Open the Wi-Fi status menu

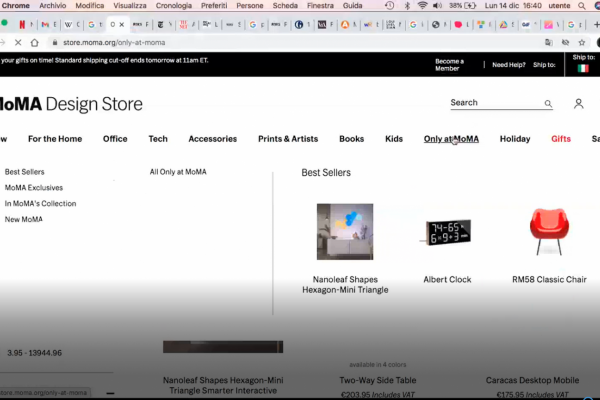422,5
